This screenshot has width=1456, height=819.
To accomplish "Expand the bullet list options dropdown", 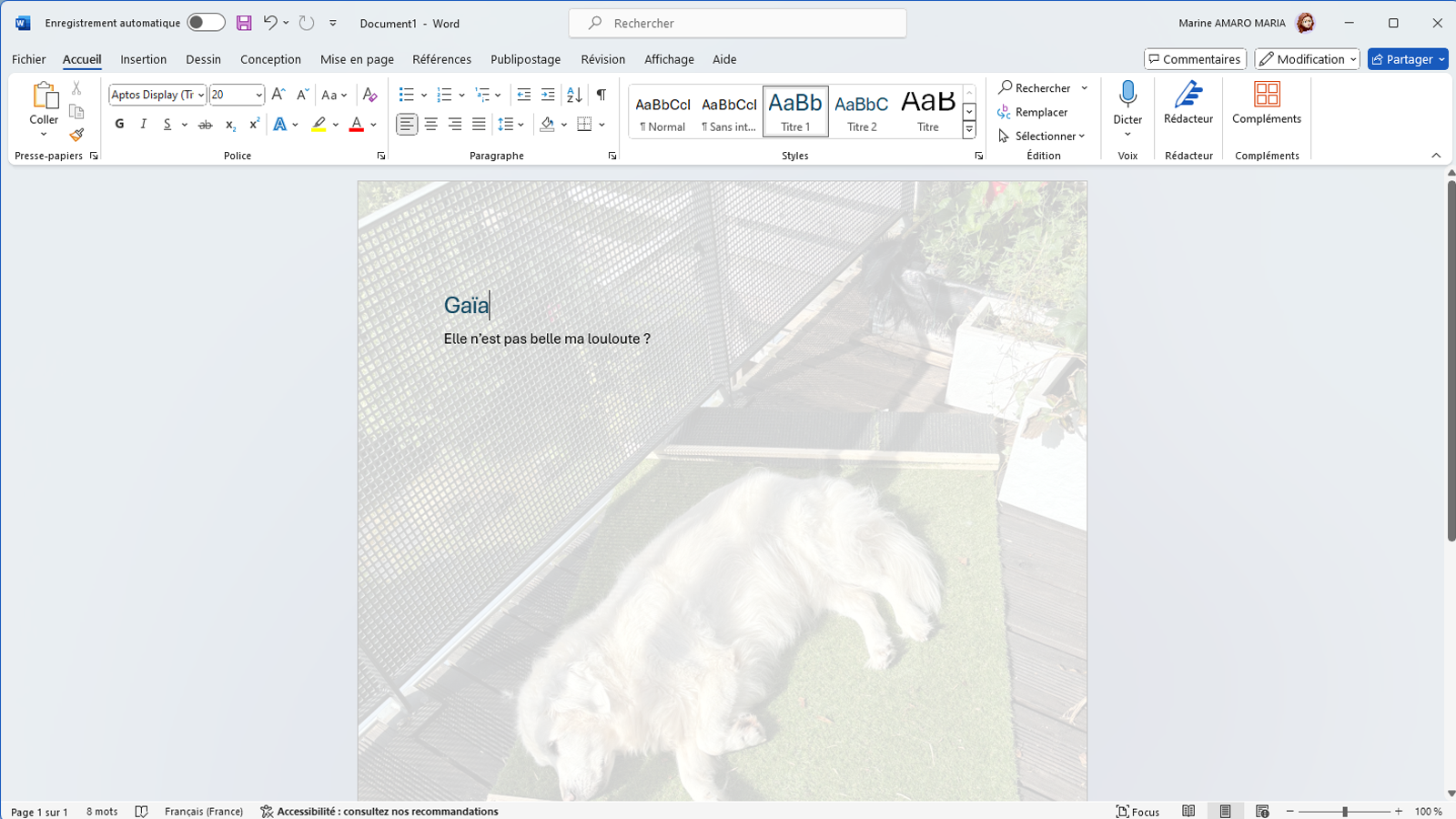I will click(424, 95).
